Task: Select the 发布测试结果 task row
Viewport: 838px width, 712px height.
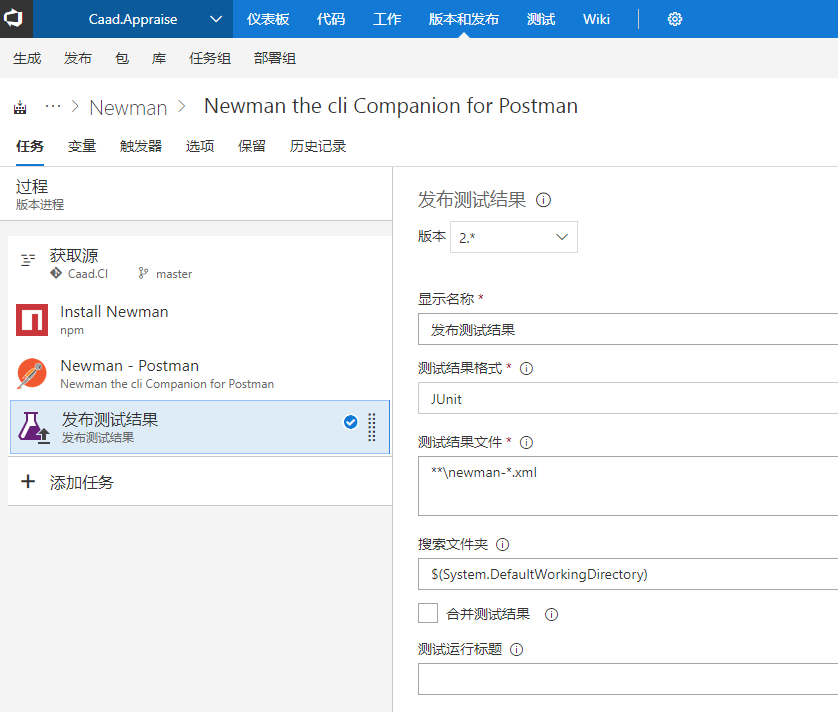Action: pyautogui.click(x=200, y=427)
